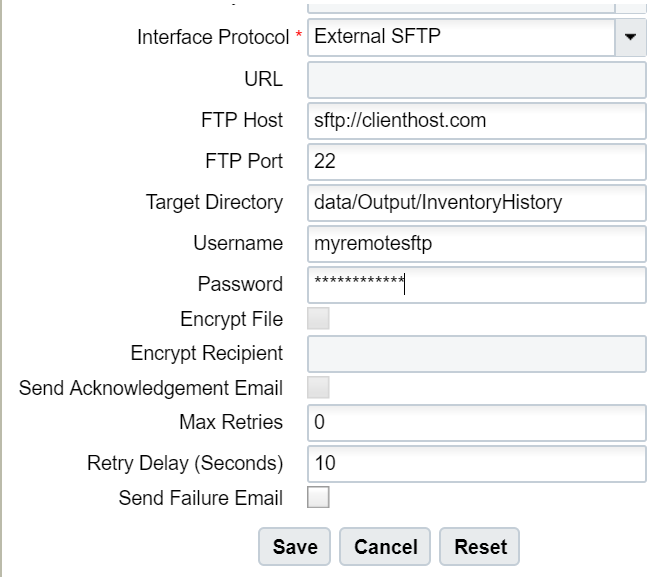Click the Interface Protocol label
Image resolution: width=671 pixels, height=577 pixels.
click(x=214, y=38)
